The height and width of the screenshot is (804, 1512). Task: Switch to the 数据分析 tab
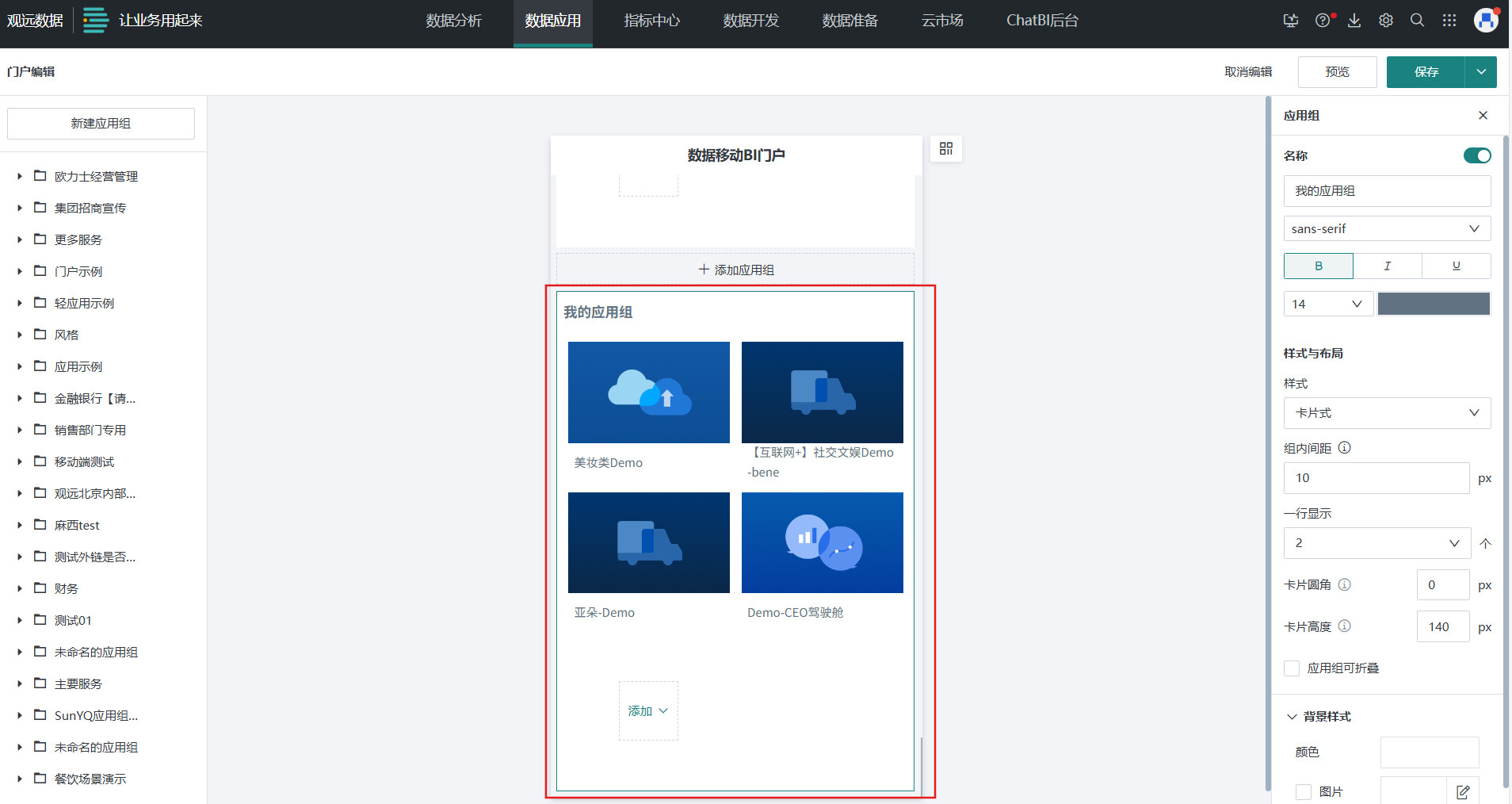(x=453, y=21)
